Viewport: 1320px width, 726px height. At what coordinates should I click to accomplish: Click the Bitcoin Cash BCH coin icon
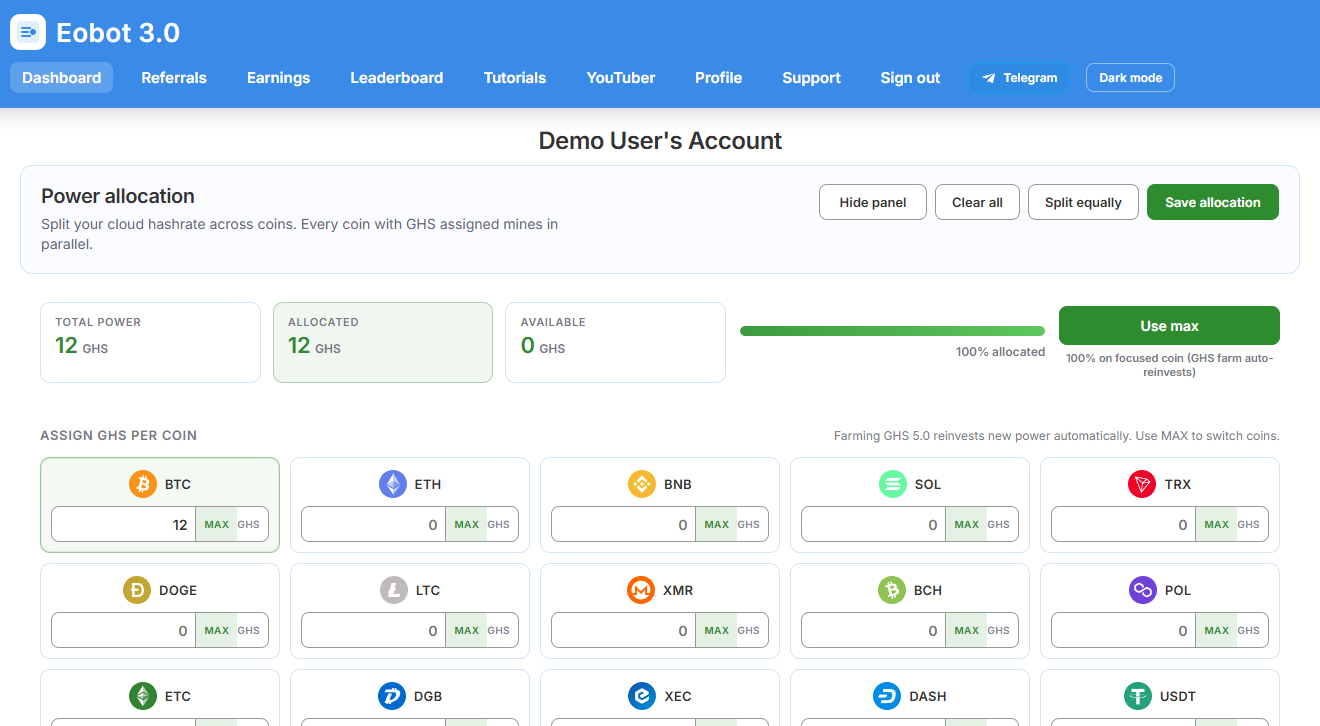point(892,590)
